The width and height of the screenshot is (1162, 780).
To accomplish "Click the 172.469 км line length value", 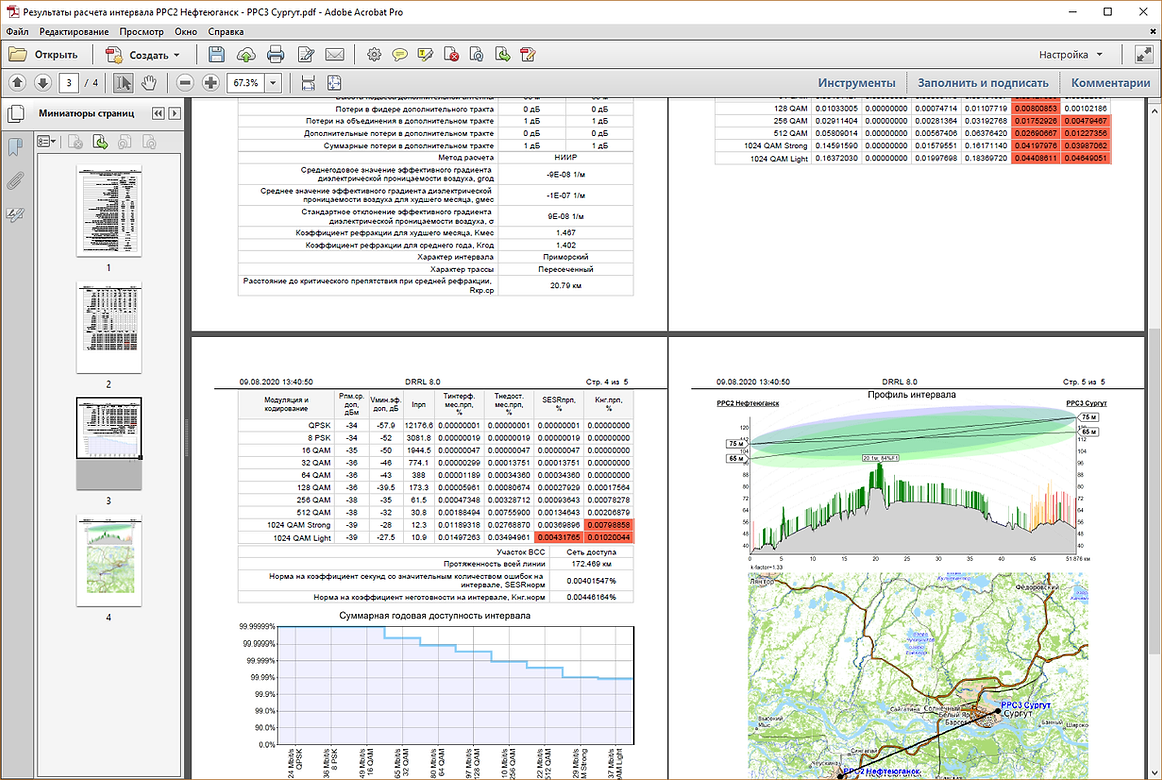I will click(x=591, y=564).
